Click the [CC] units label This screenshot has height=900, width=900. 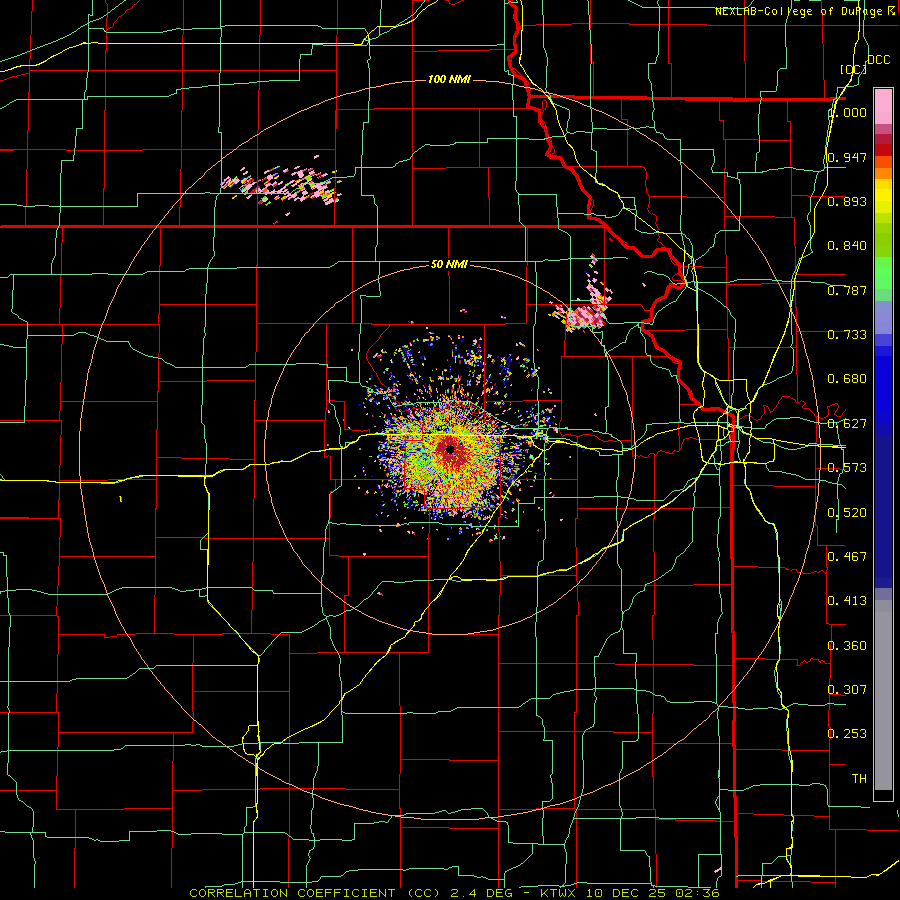[x=853, y=69]
